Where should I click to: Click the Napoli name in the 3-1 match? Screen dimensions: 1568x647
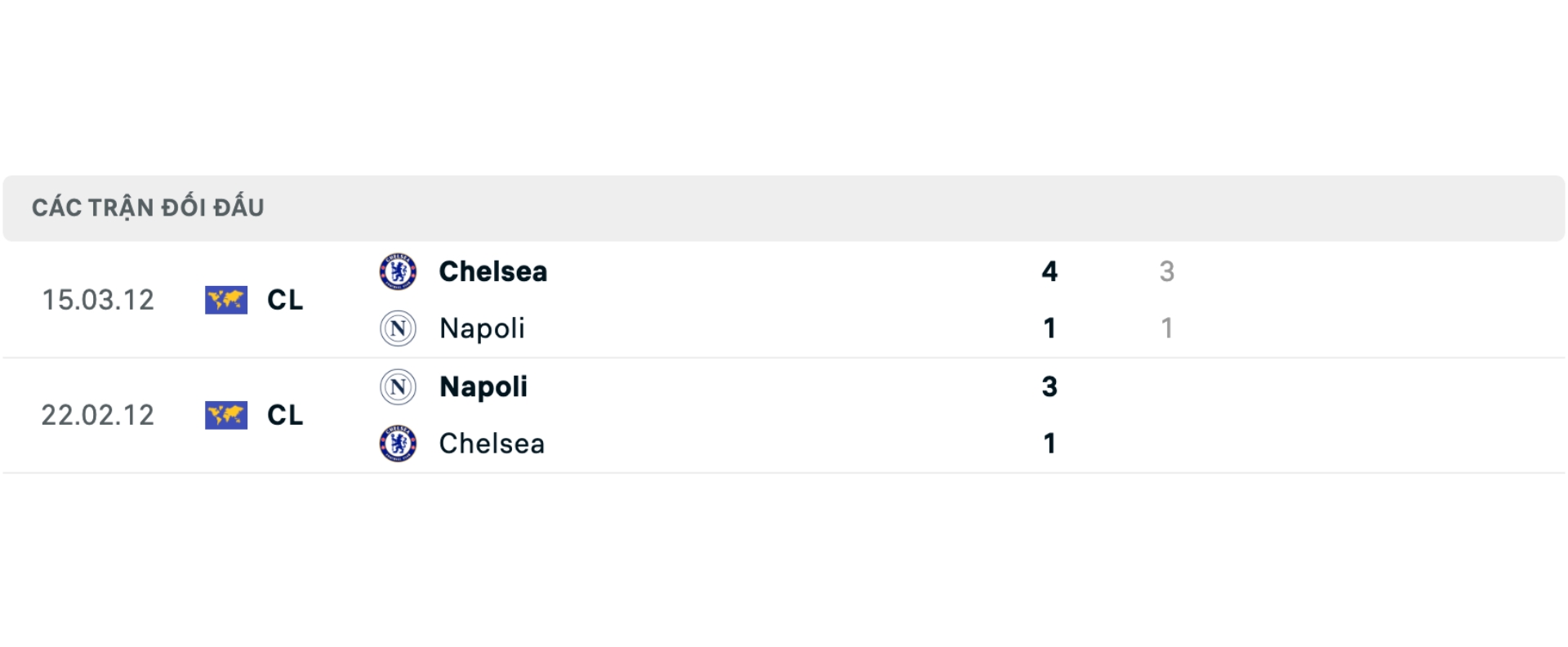click(x=483, y=387)
